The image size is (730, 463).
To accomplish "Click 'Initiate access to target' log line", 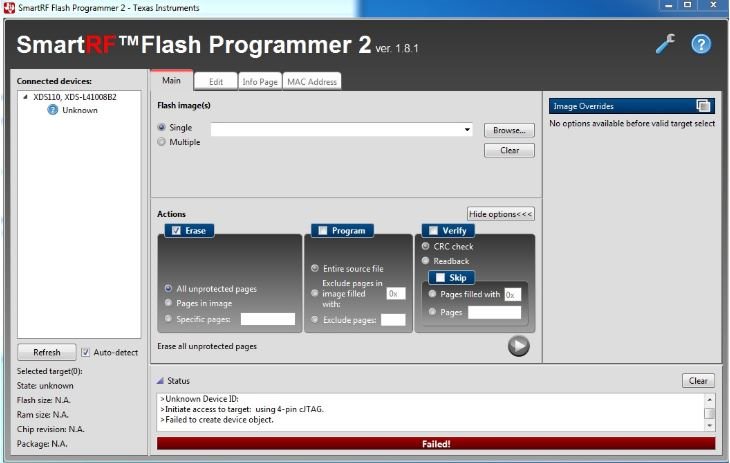I will pos(242,409).
